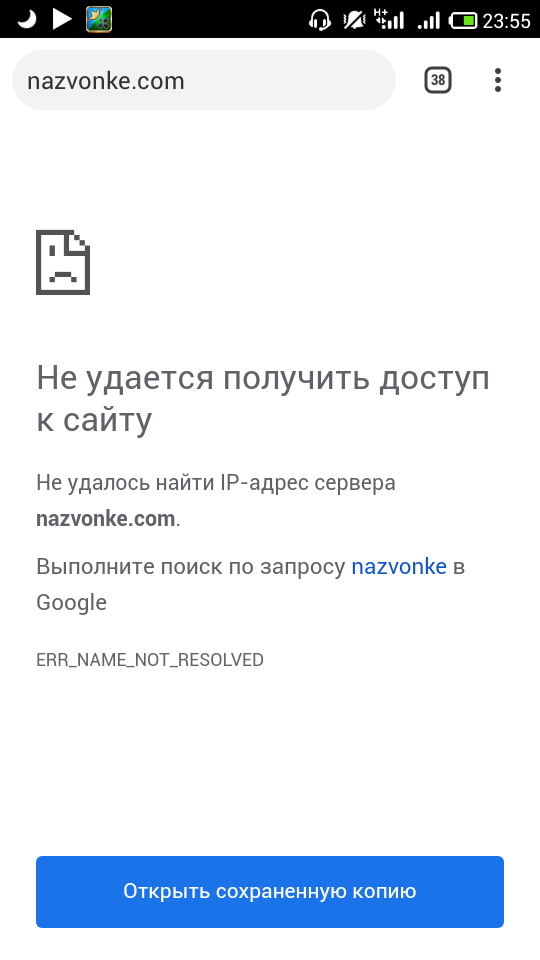This screenshot has width=540, height=960.
Task: Tap the green battery indicator
Action: point(463,21)
